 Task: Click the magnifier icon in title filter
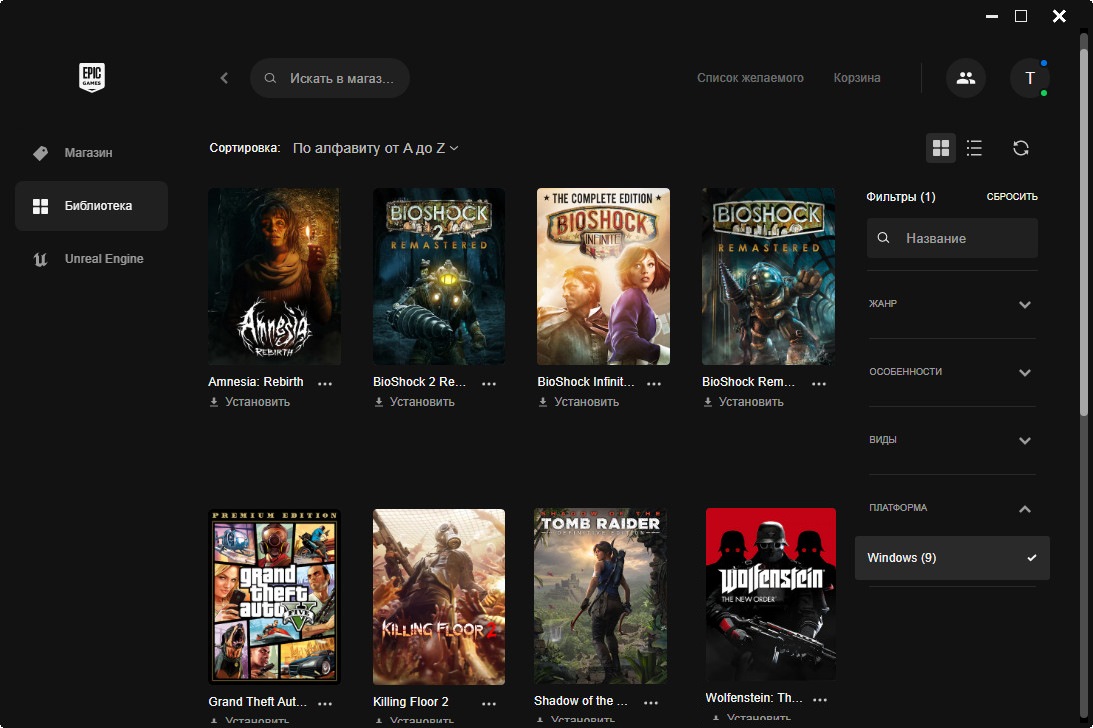point(883,238)
